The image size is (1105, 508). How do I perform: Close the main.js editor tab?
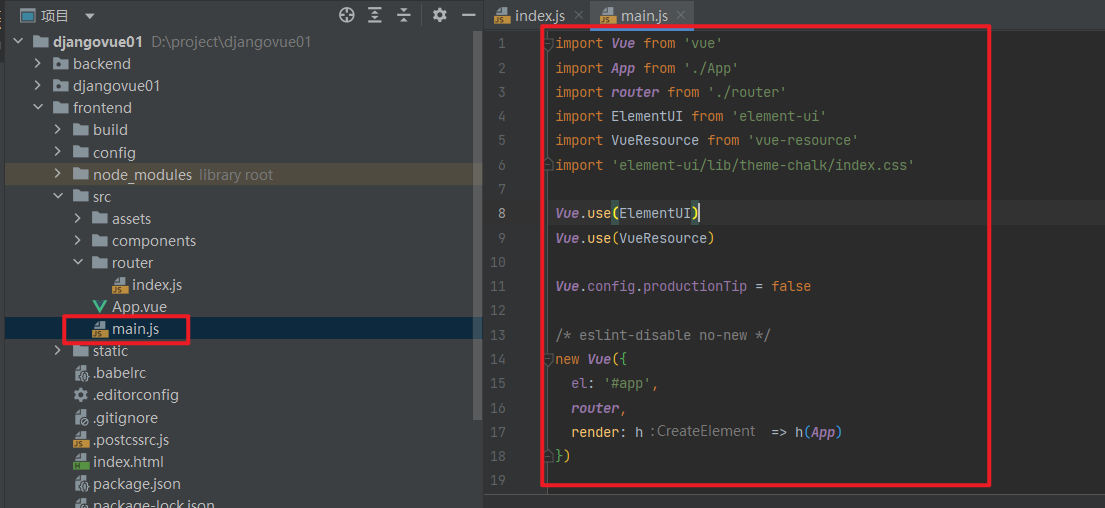point(681,15)
